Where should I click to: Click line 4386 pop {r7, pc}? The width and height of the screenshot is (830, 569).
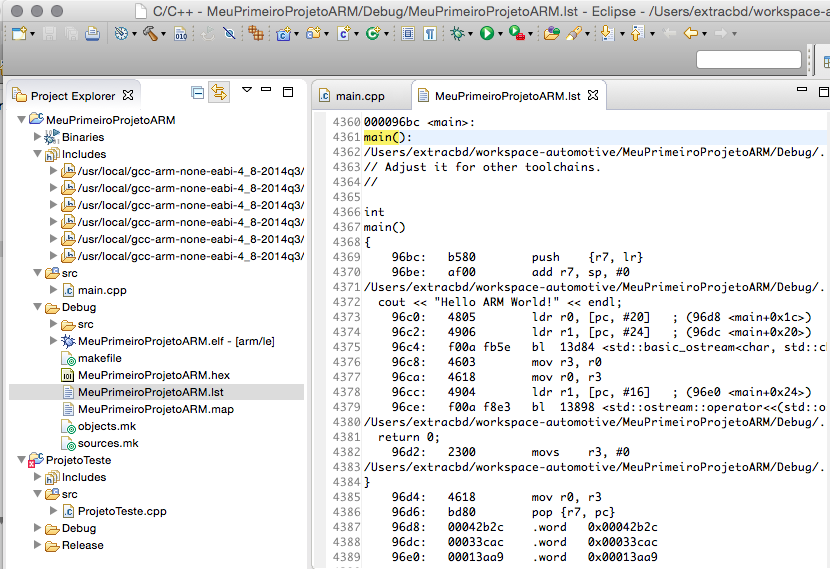[503, 512]
